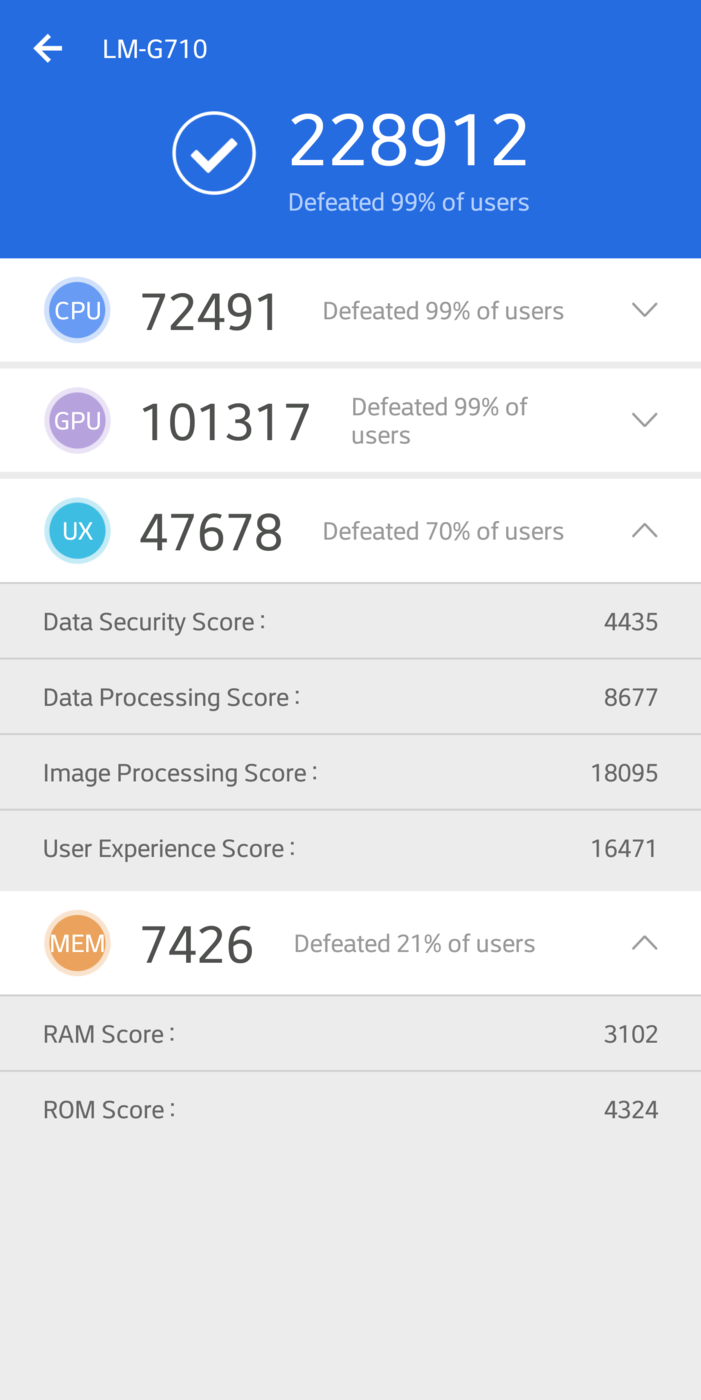Screen dimensions: 701x1400
Task: Collapse the UX score section chevron
Action: [x=644, y=531]
